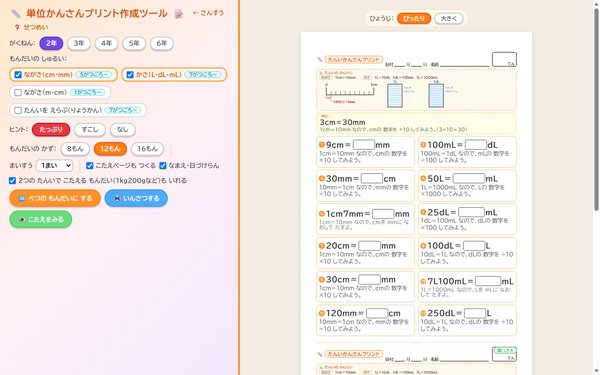Image resolution: width=600 pixels, height=375 pixels.
Task: Go back via the ← さんすう link
Action: [208, 13]
